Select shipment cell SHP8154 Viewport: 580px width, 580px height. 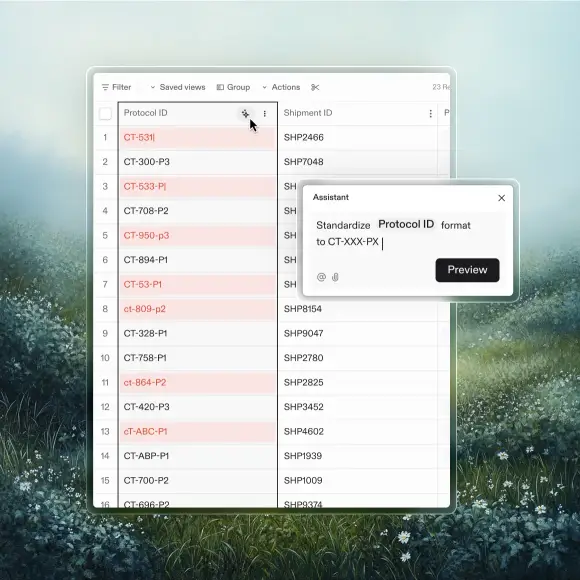pyautogui.click(x=357, y=309)
